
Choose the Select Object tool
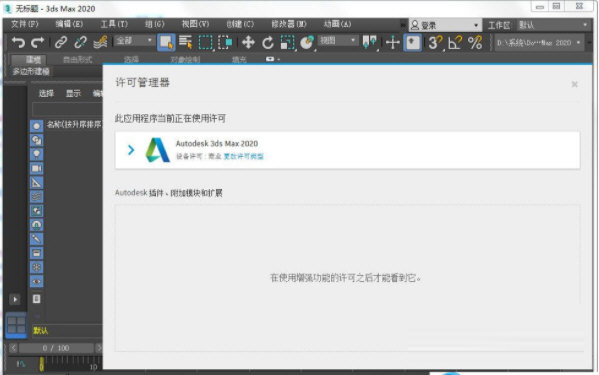(166, 42)
